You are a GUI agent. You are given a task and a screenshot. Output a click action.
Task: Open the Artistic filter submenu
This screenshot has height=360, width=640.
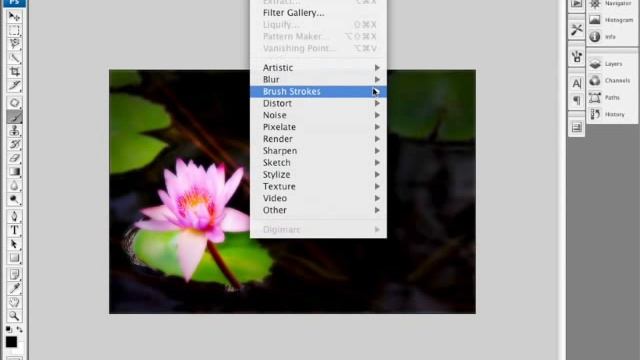tap(318, 68)
